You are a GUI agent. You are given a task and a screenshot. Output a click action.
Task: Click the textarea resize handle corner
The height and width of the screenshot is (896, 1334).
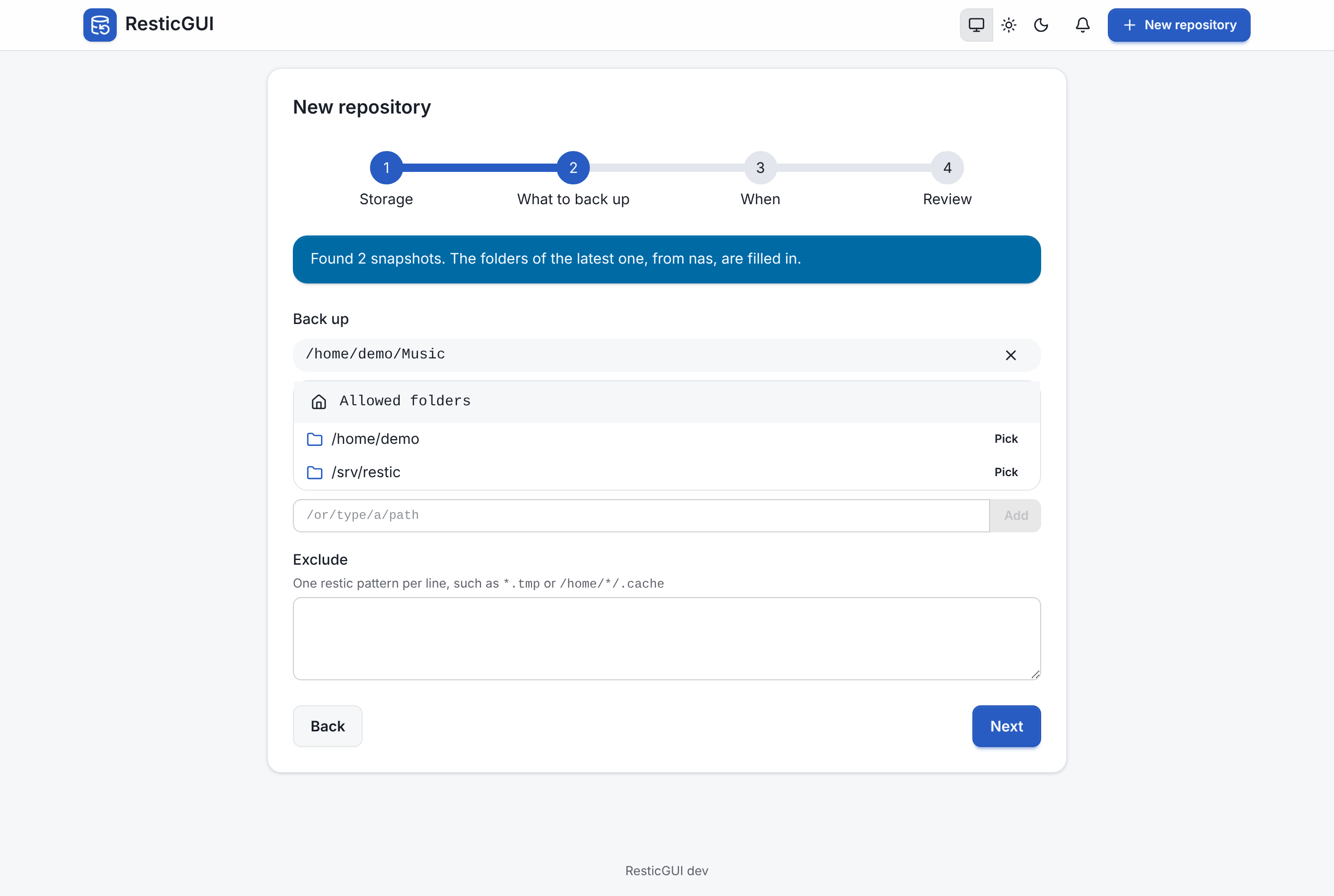coord(1035,674)
